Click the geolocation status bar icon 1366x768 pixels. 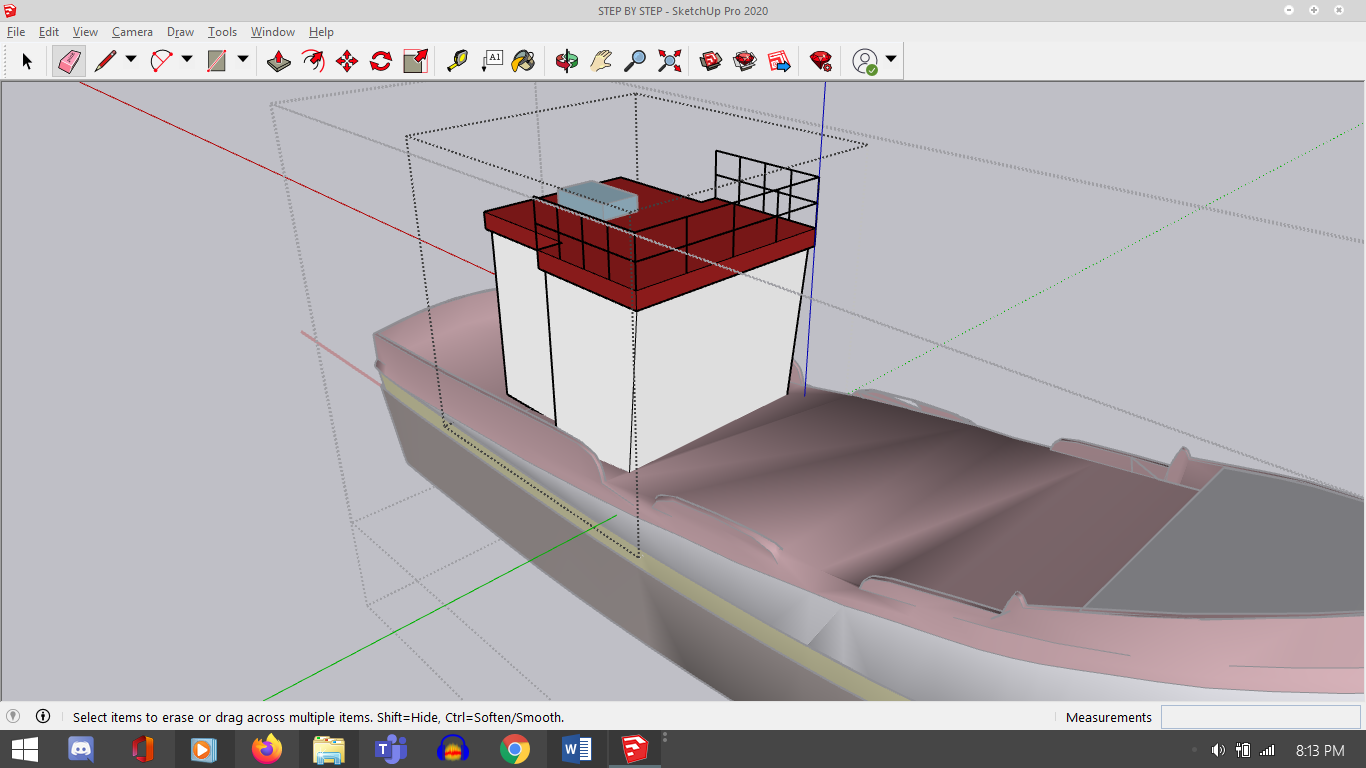click(13, 716)
